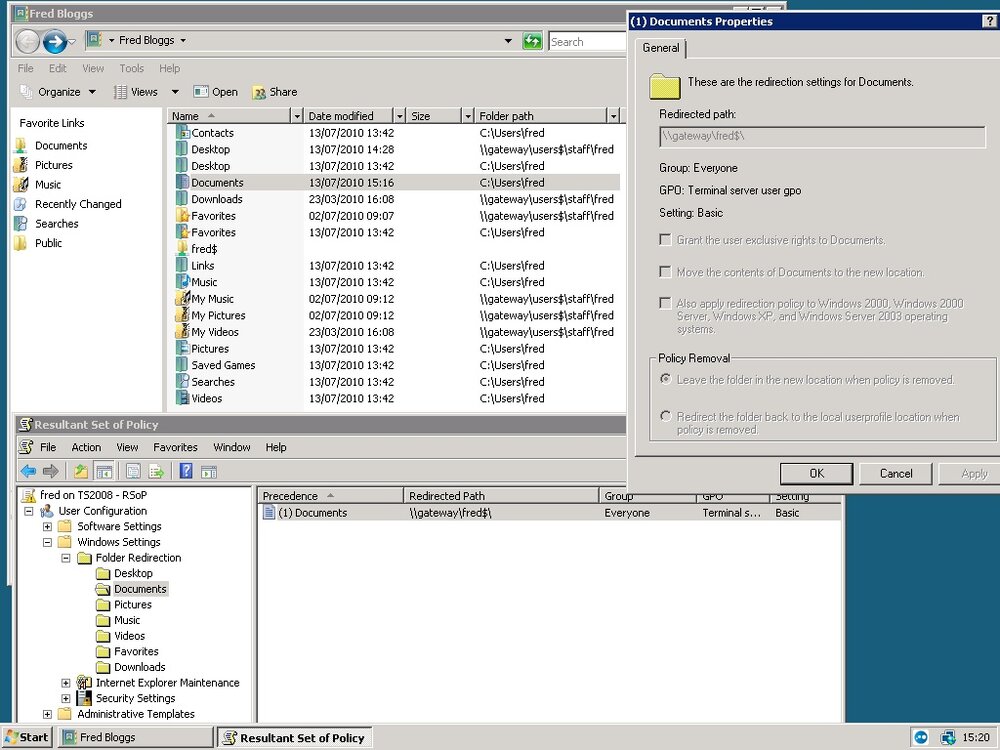Click the Back navigation button in Fred Bloggs window
The width and height of the screenshot is (1000, 750).
click(x=27, y=42)
